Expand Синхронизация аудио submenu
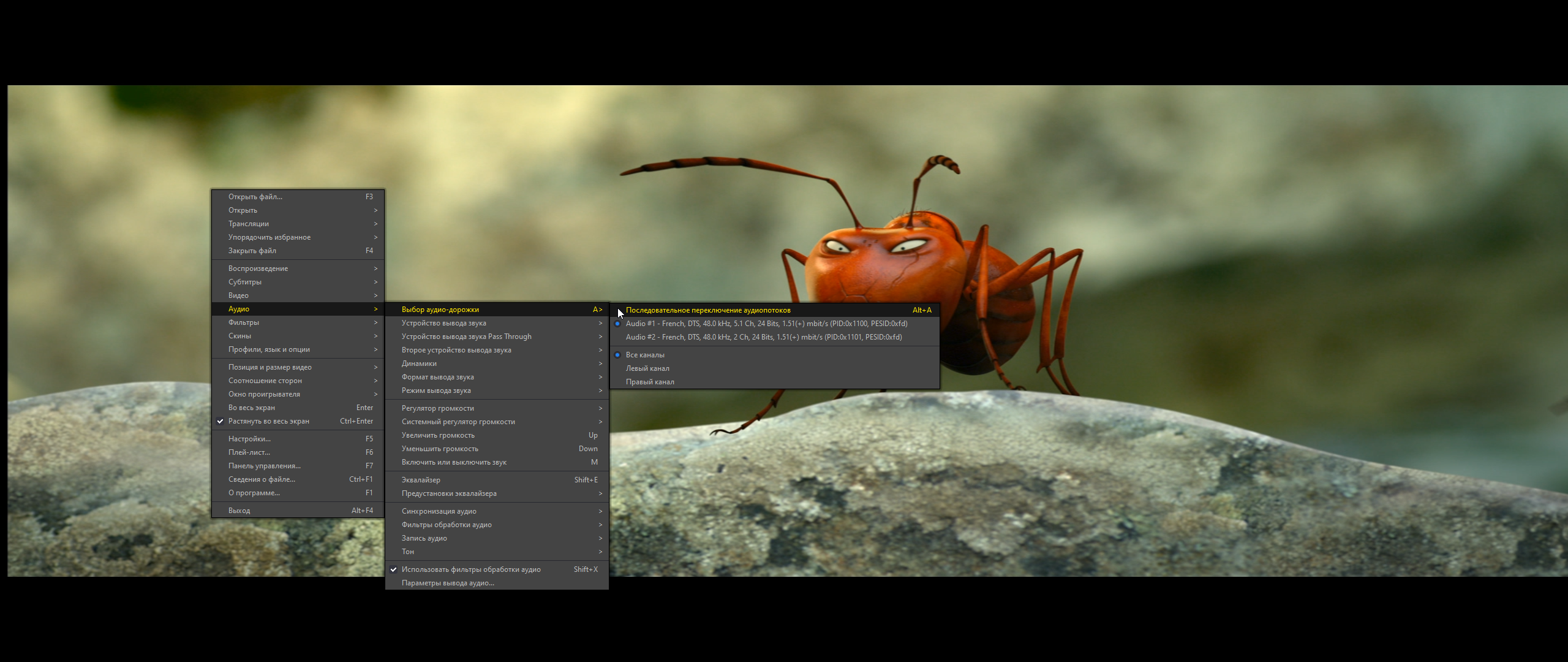 pos(439,511)
